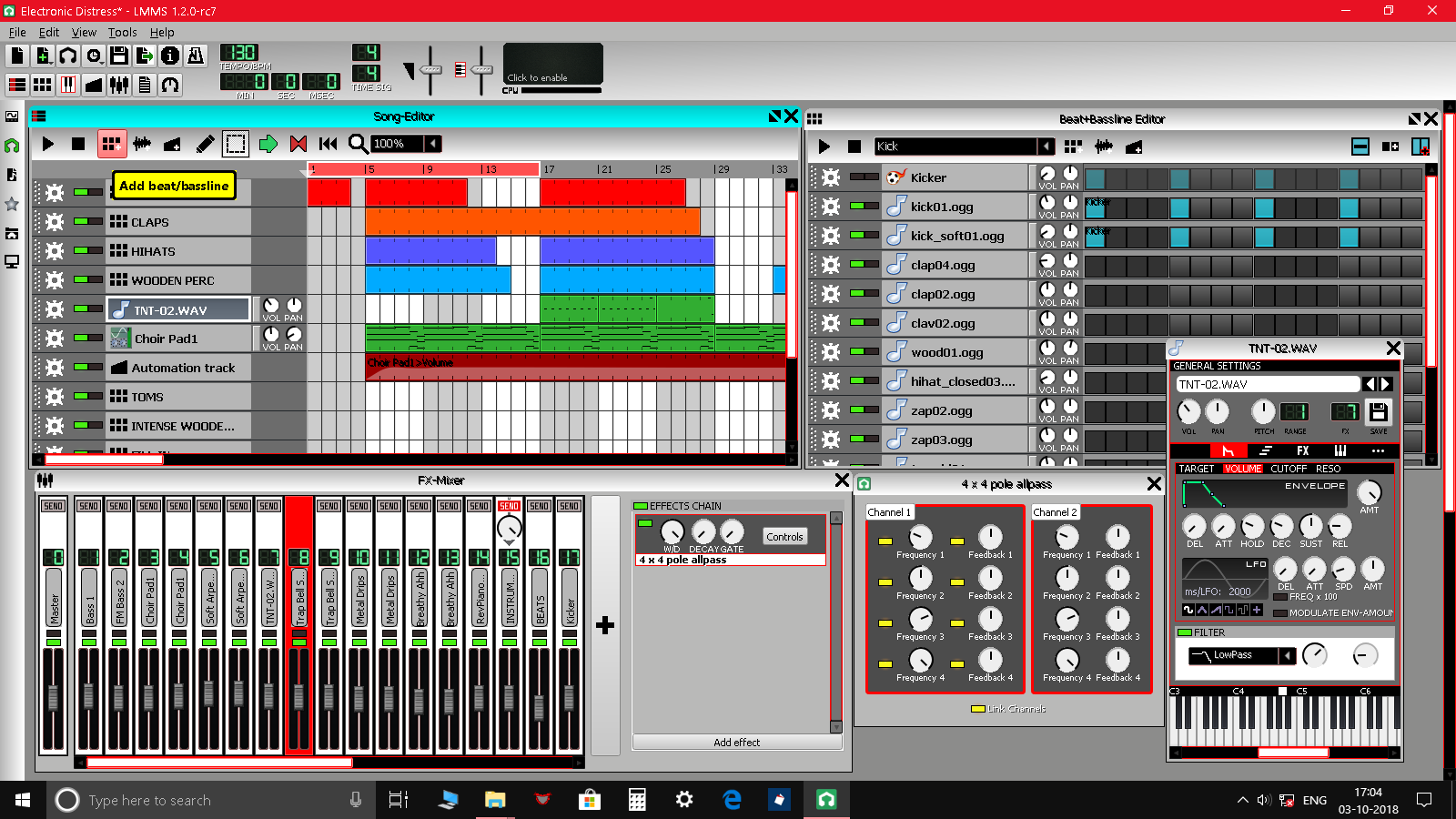Select the pencil draw mode tool

point(205,143)
